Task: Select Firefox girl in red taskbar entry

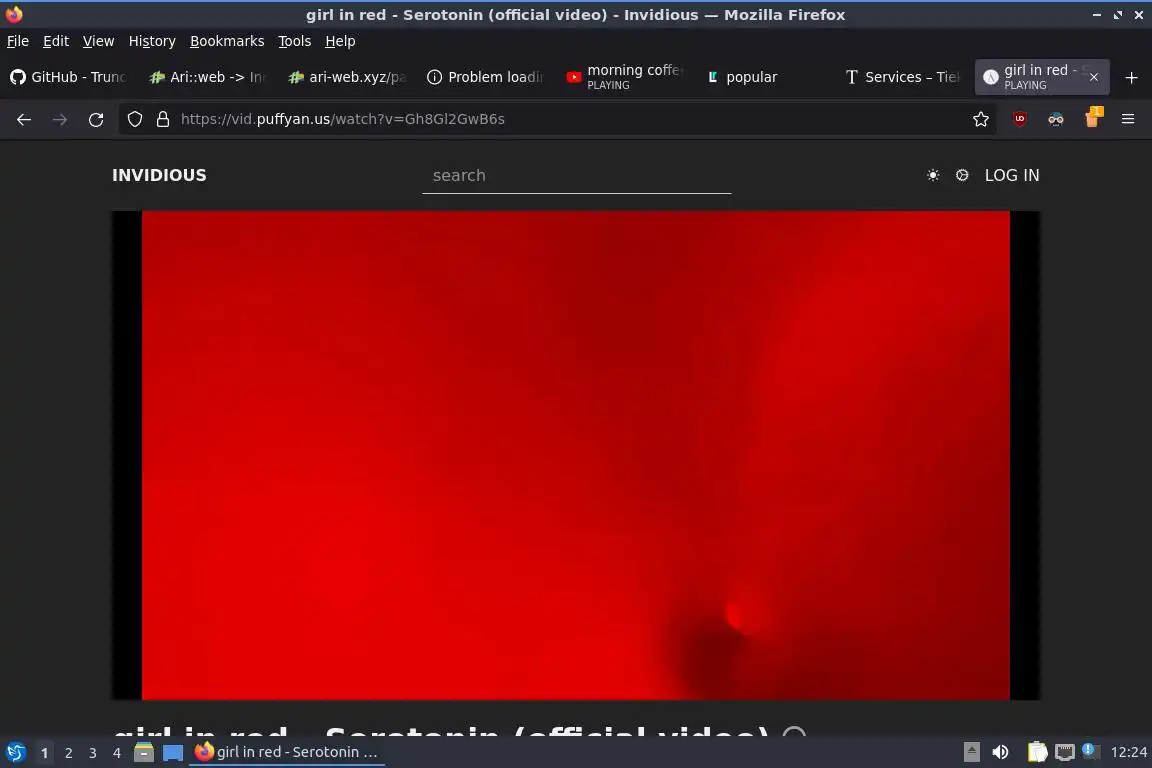Action: click(287, 753)
